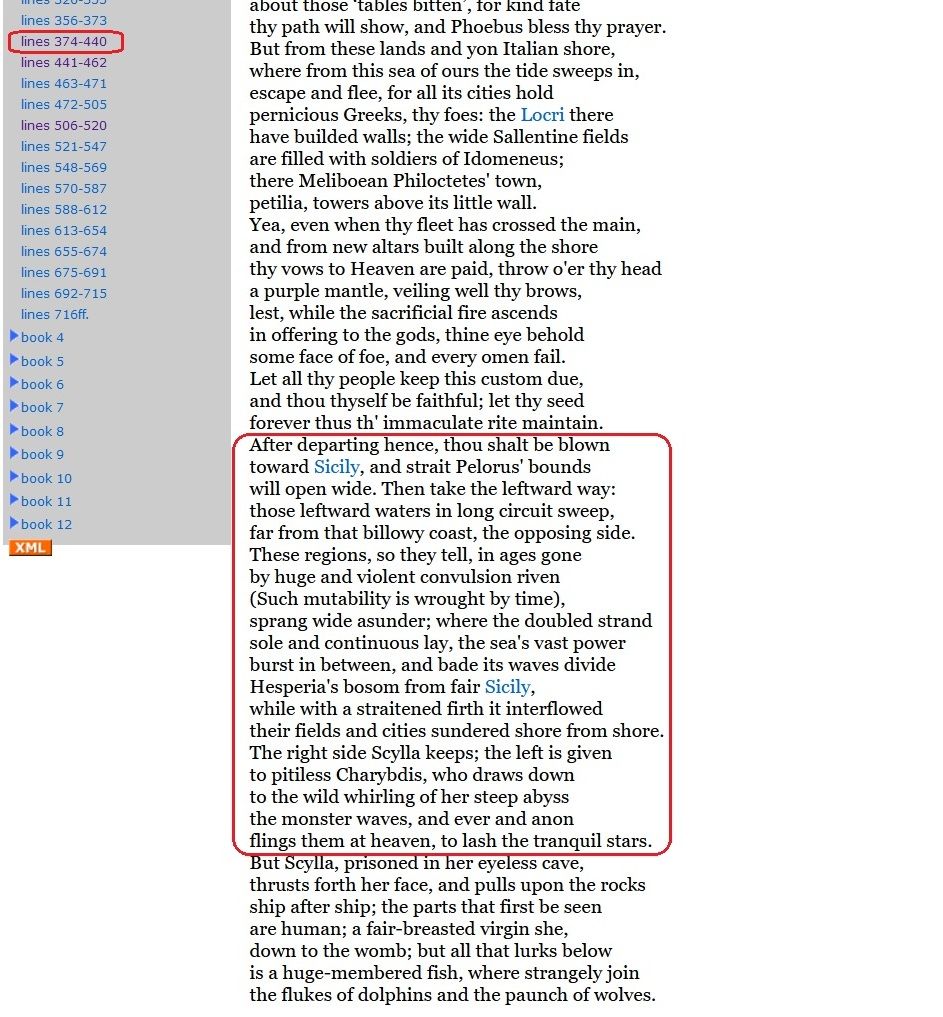The width and height of the screenshot is (943, 1017).
Task: Open book 5 link
Action: [42, 361]
